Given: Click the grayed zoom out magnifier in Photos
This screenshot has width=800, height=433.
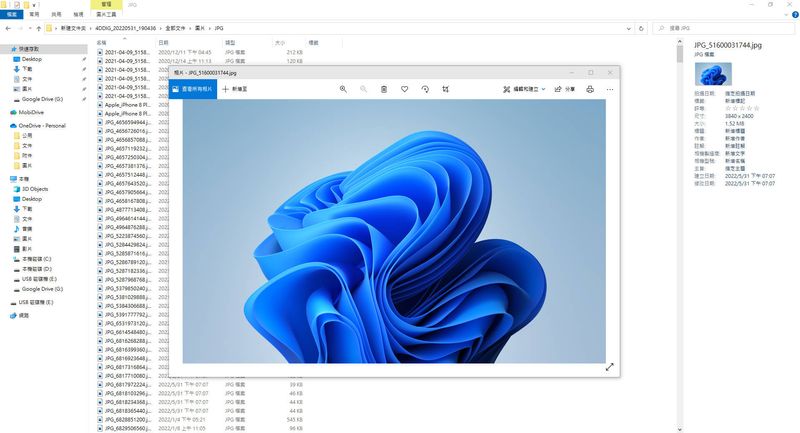Looking at the screenshot, I should (363, 89).
